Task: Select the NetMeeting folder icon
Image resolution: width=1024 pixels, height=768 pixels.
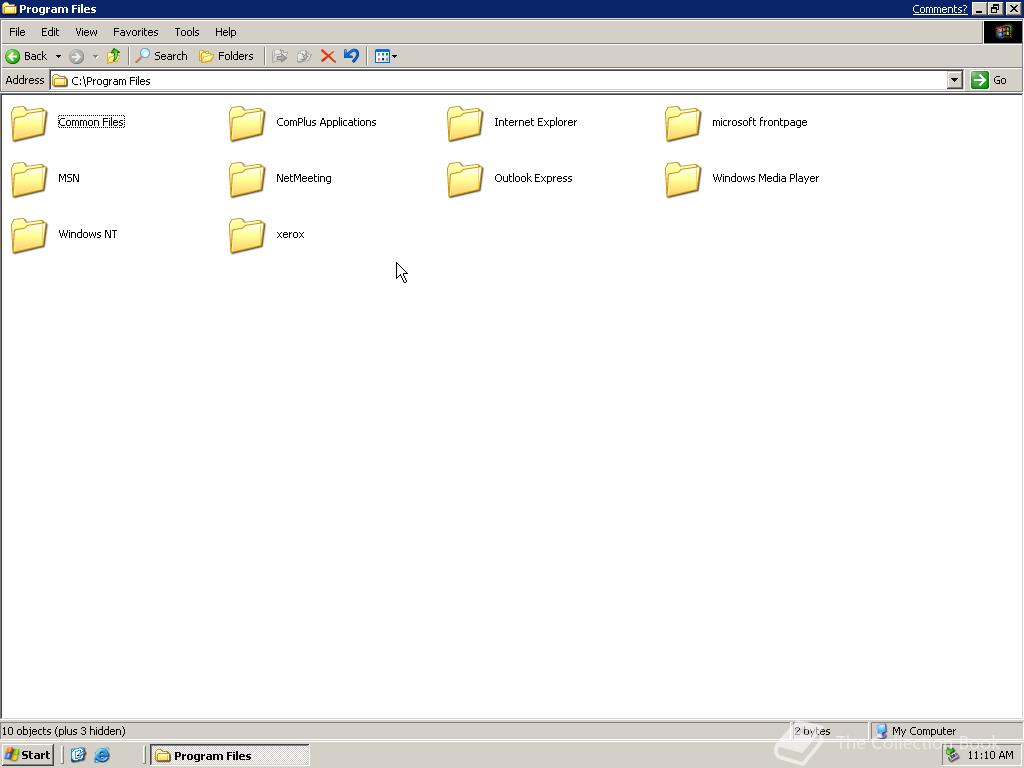Action: click(247, 179)
